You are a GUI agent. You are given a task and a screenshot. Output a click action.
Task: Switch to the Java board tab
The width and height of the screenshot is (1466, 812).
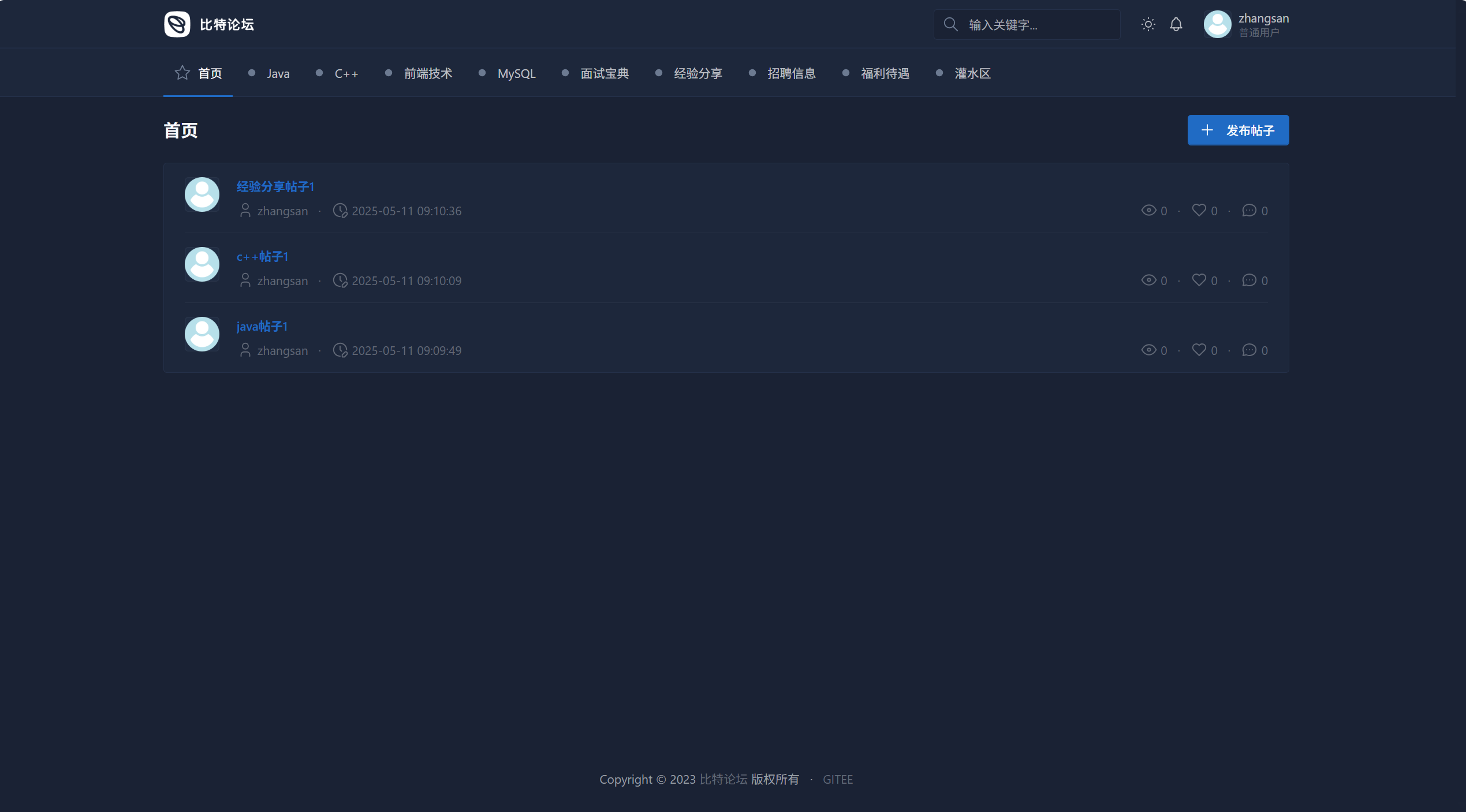pyautogui.click(x=278, y=74)
